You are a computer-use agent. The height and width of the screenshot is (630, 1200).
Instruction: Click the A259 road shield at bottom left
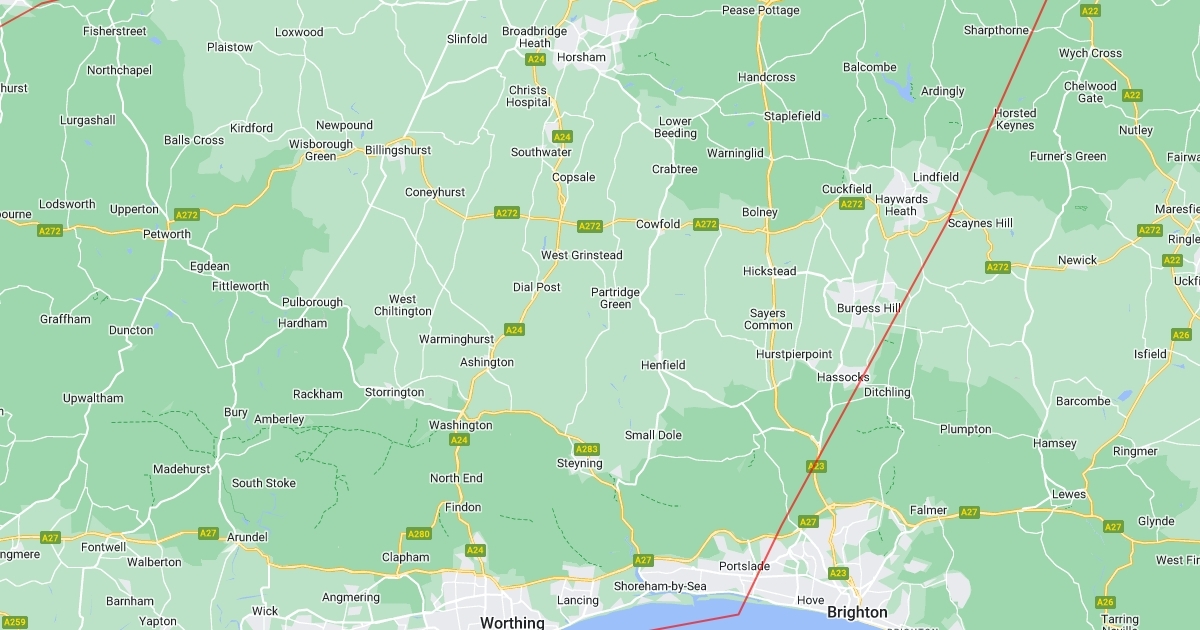14,622
